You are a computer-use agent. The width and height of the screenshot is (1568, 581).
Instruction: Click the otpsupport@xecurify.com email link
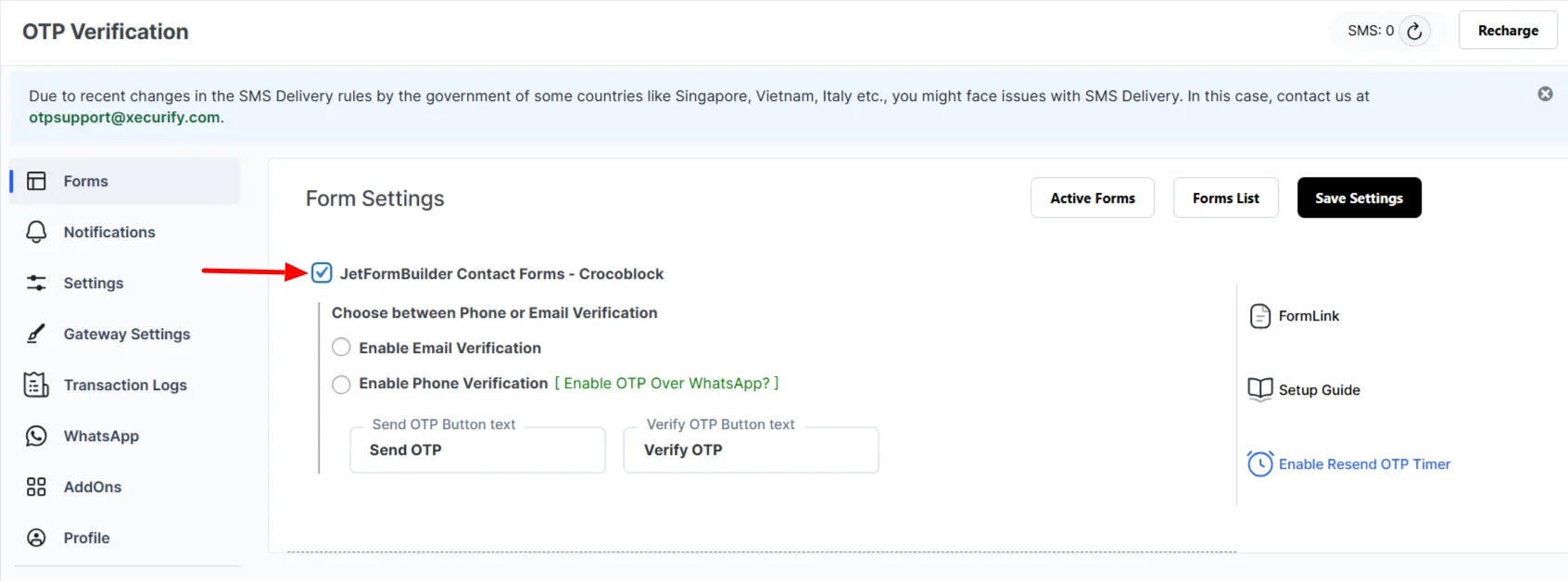tap(124, 118)
